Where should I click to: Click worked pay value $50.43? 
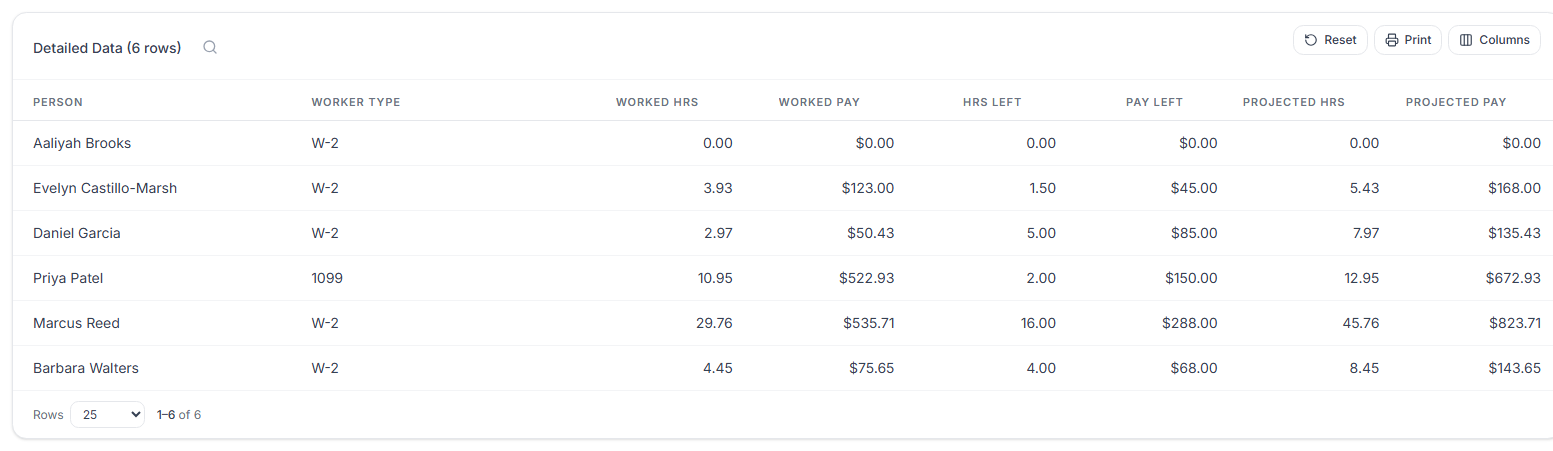coord(871,233)
